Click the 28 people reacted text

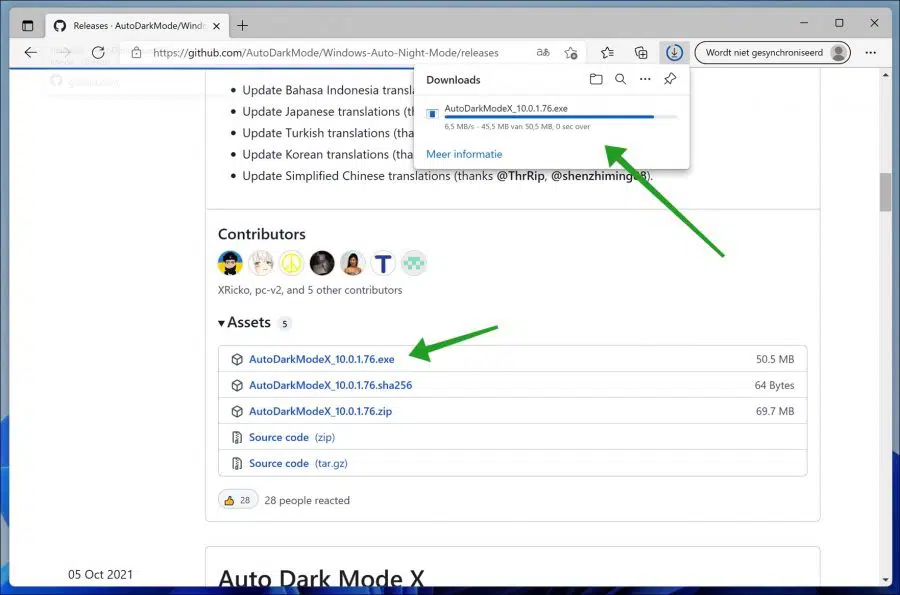(x=307, y=500)
